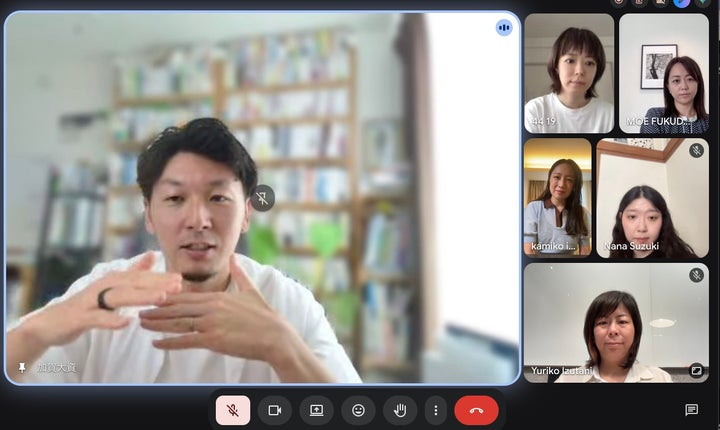The width and height of the screenshot is (720, 430).
Task: Click the name label Nana Suzuki
Action: 631,246
